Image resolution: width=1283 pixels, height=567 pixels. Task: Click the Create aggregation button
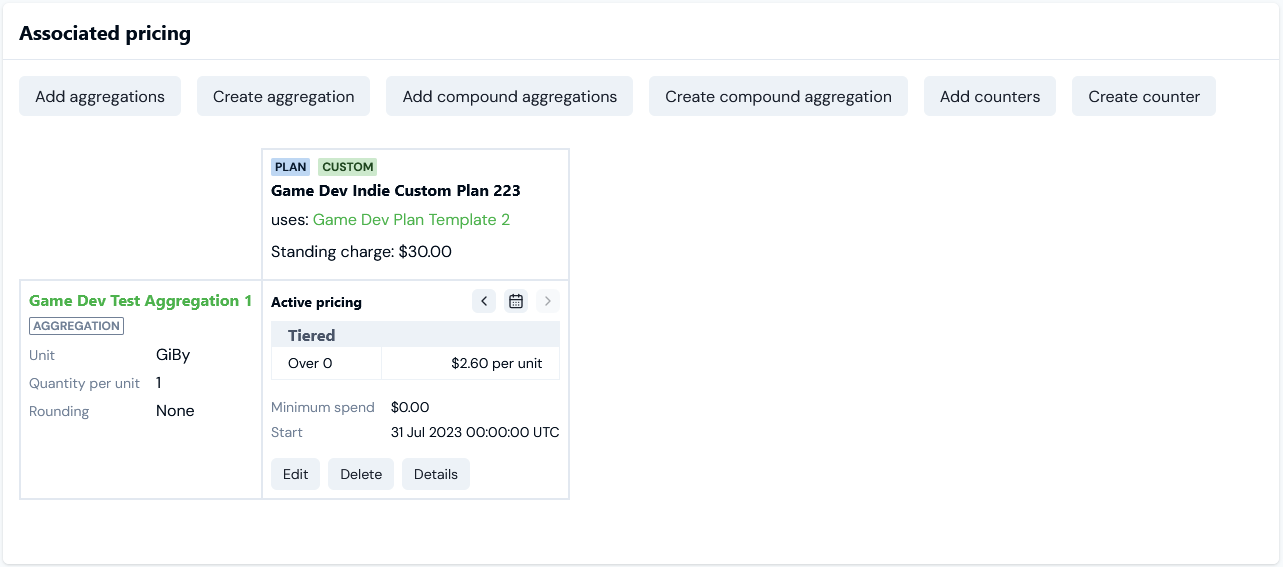tap(284, 96)
